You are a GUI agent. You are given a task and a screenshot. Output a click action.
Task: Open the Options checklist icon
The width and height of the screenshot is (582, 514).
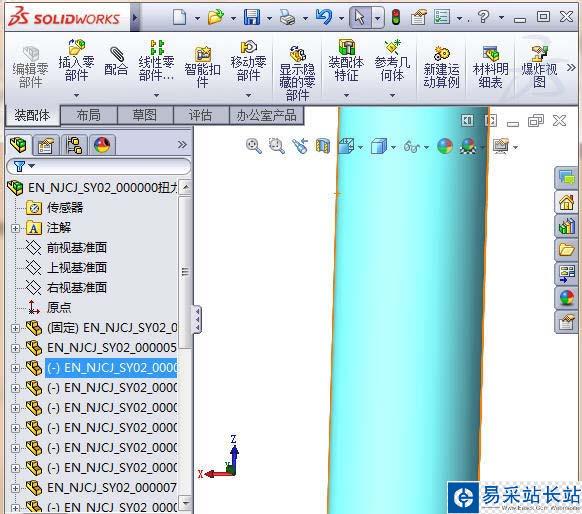[x=442, y=17]
